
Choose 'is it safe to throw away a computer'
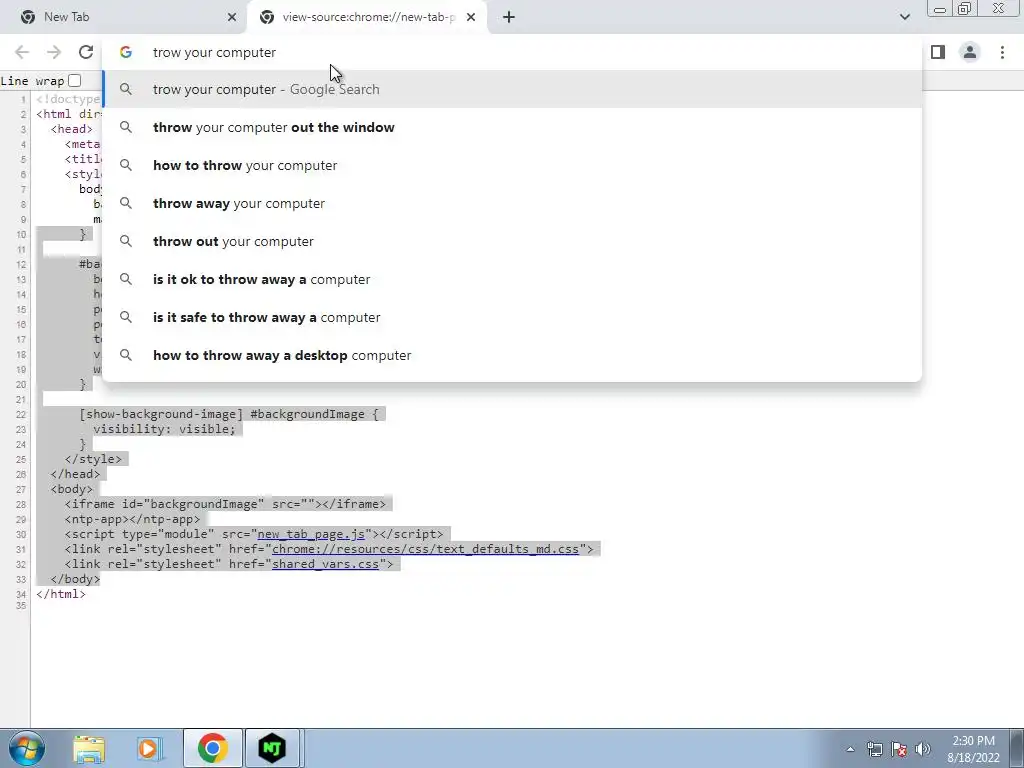click(513, 317)
